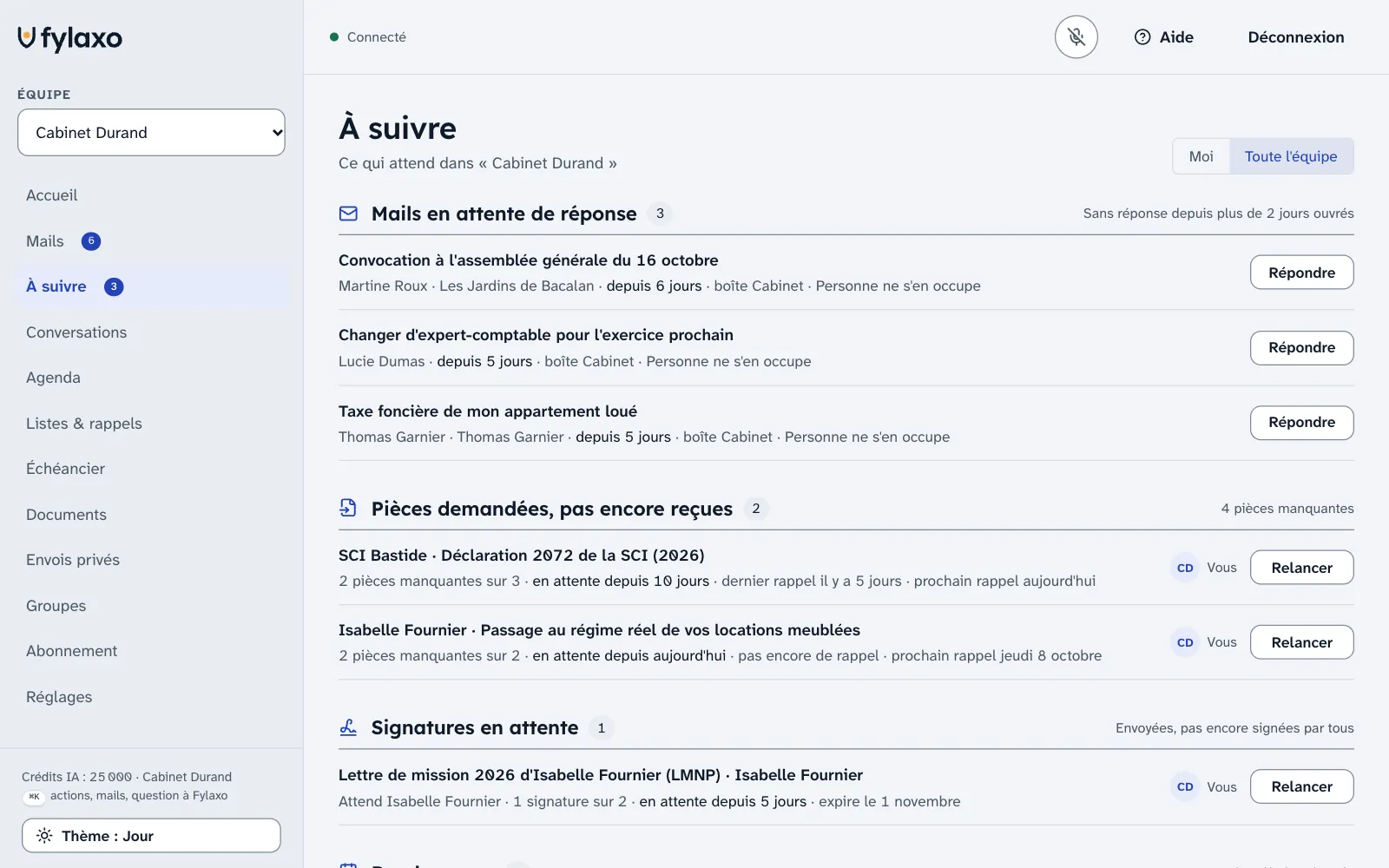1389x868 pixels.
Task: Click the Mails badge count 6
Action: pos(91,241)
